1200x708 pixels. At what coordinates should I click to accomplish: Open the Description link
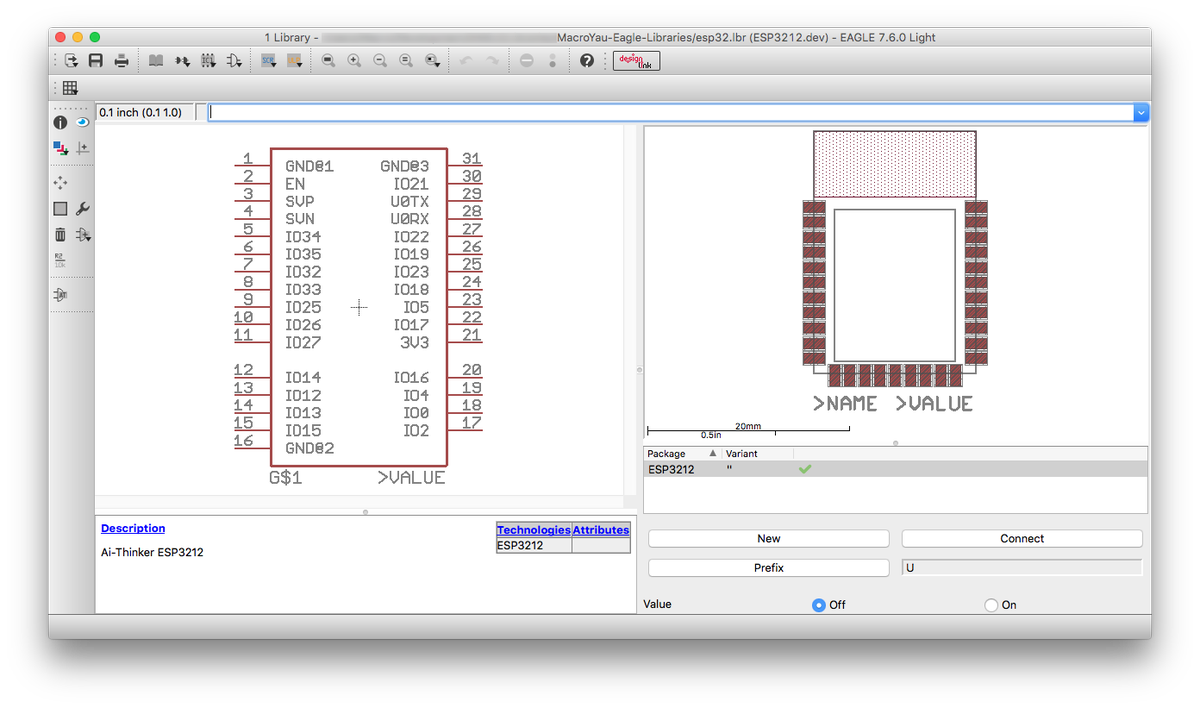coord(133,529)
